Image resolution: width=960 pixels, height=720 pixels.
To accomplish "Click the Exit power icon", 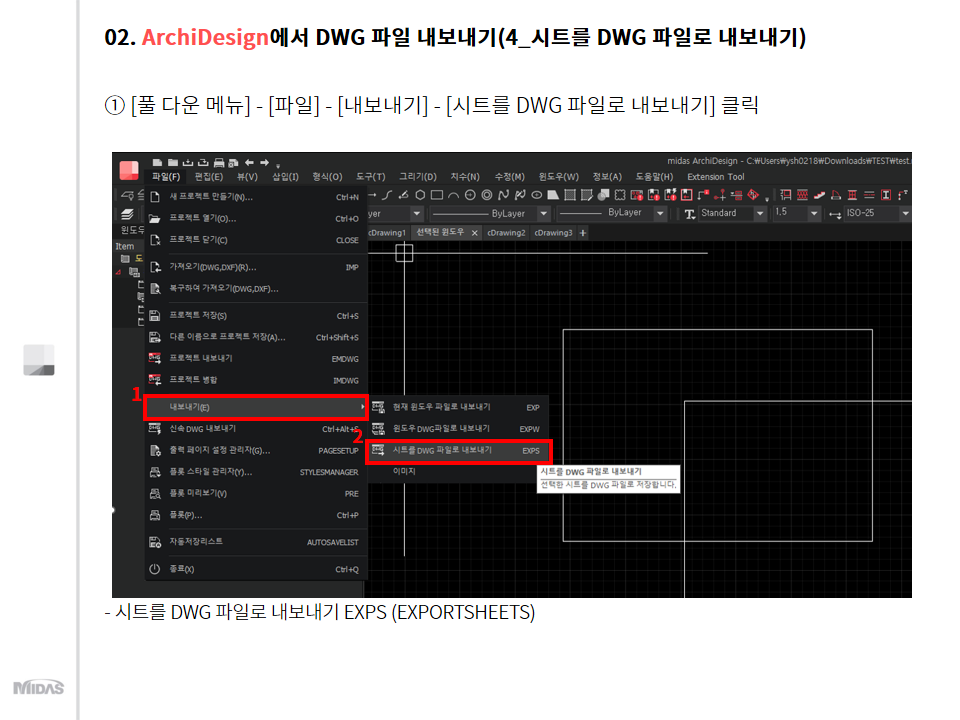I will [x=155, y=569].
